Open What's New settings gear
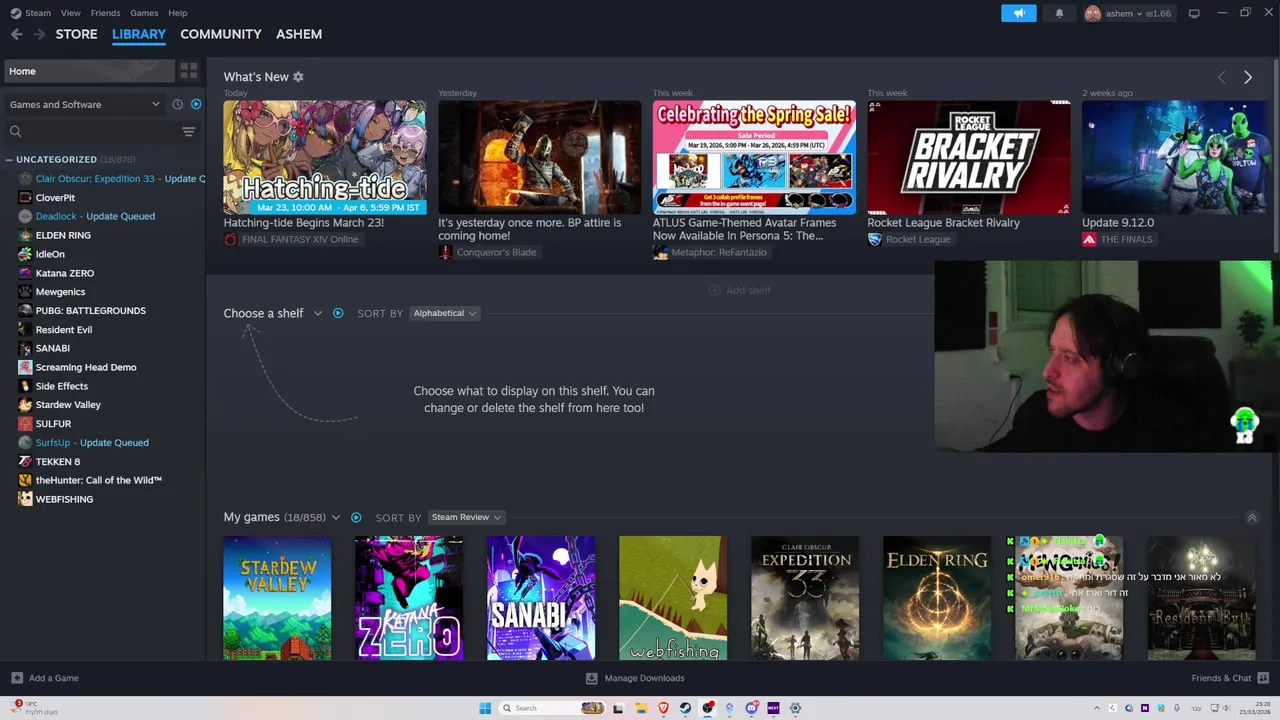1280x720 pixels. pos(298,77)
